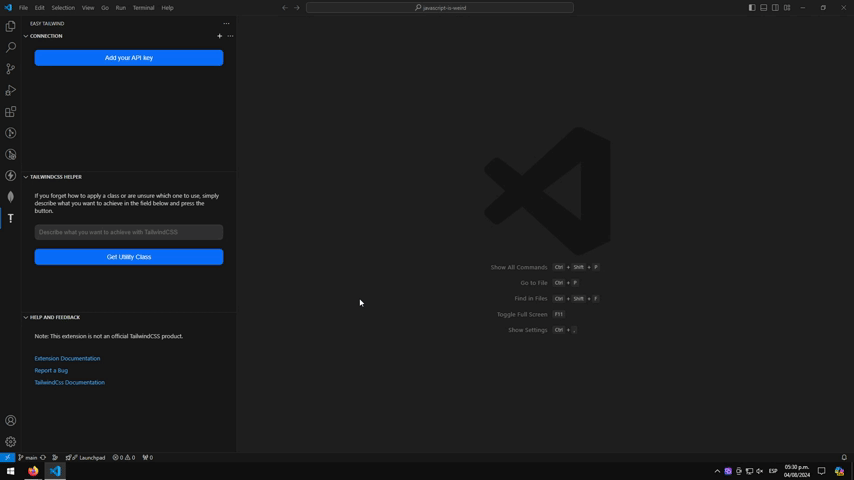
Task: Go back with the left arrow
Action: tap(285, 8)
